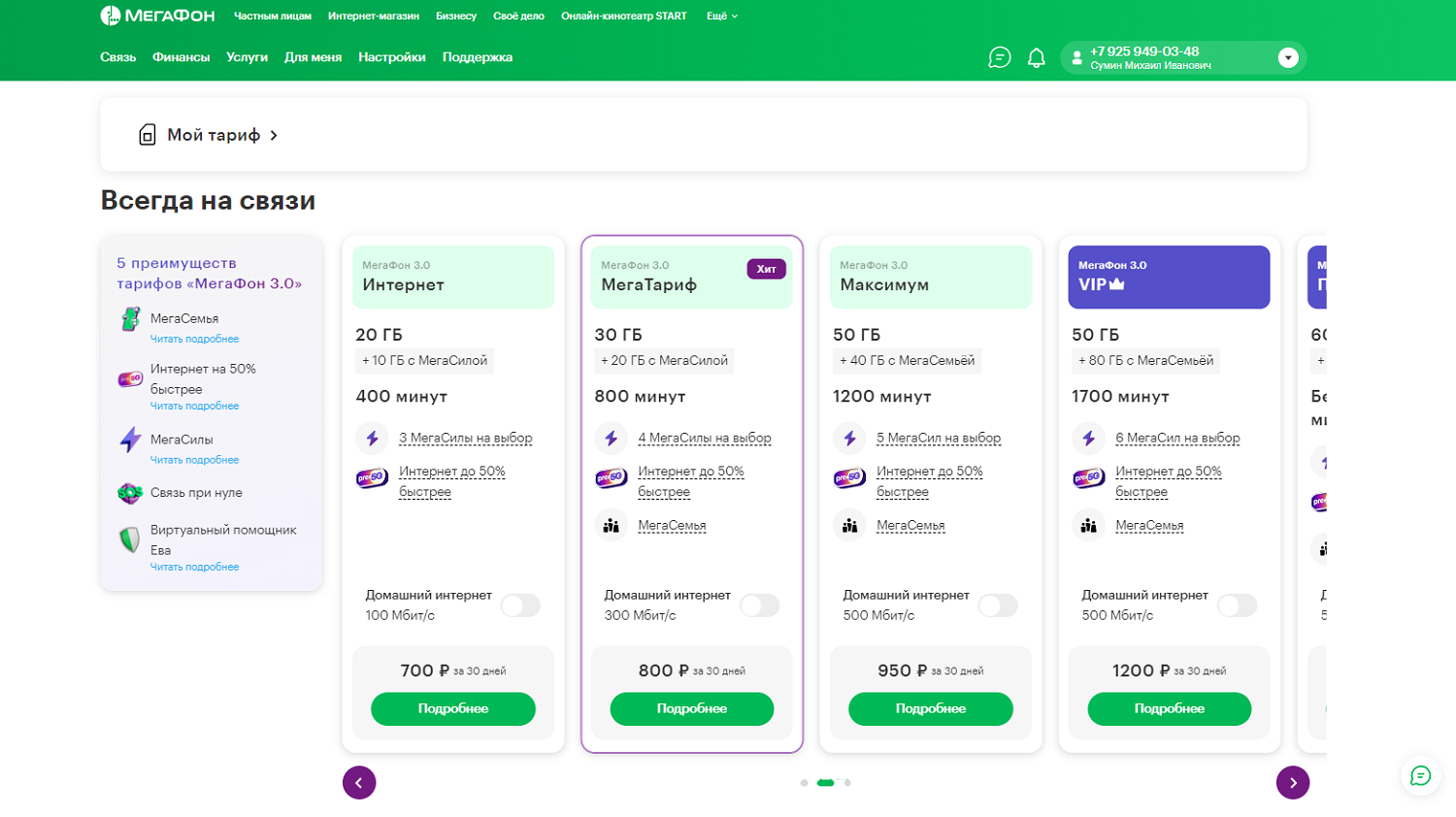Viewport: 1456px width, 817px height.
Task: Click pre5G icon in Максимум card
Action: [849, 478]
